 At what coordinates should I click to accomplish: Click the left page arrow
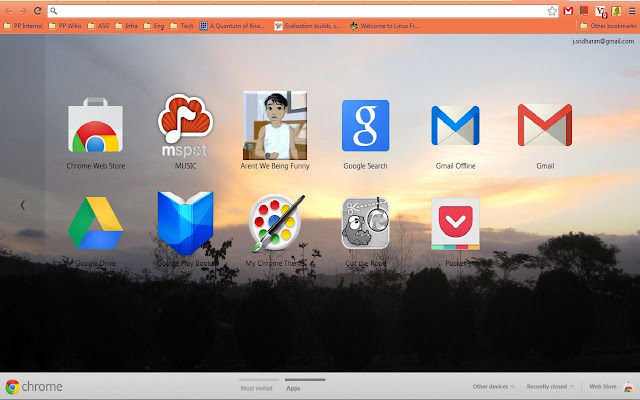pyautogui.click(x=22, y=205)
